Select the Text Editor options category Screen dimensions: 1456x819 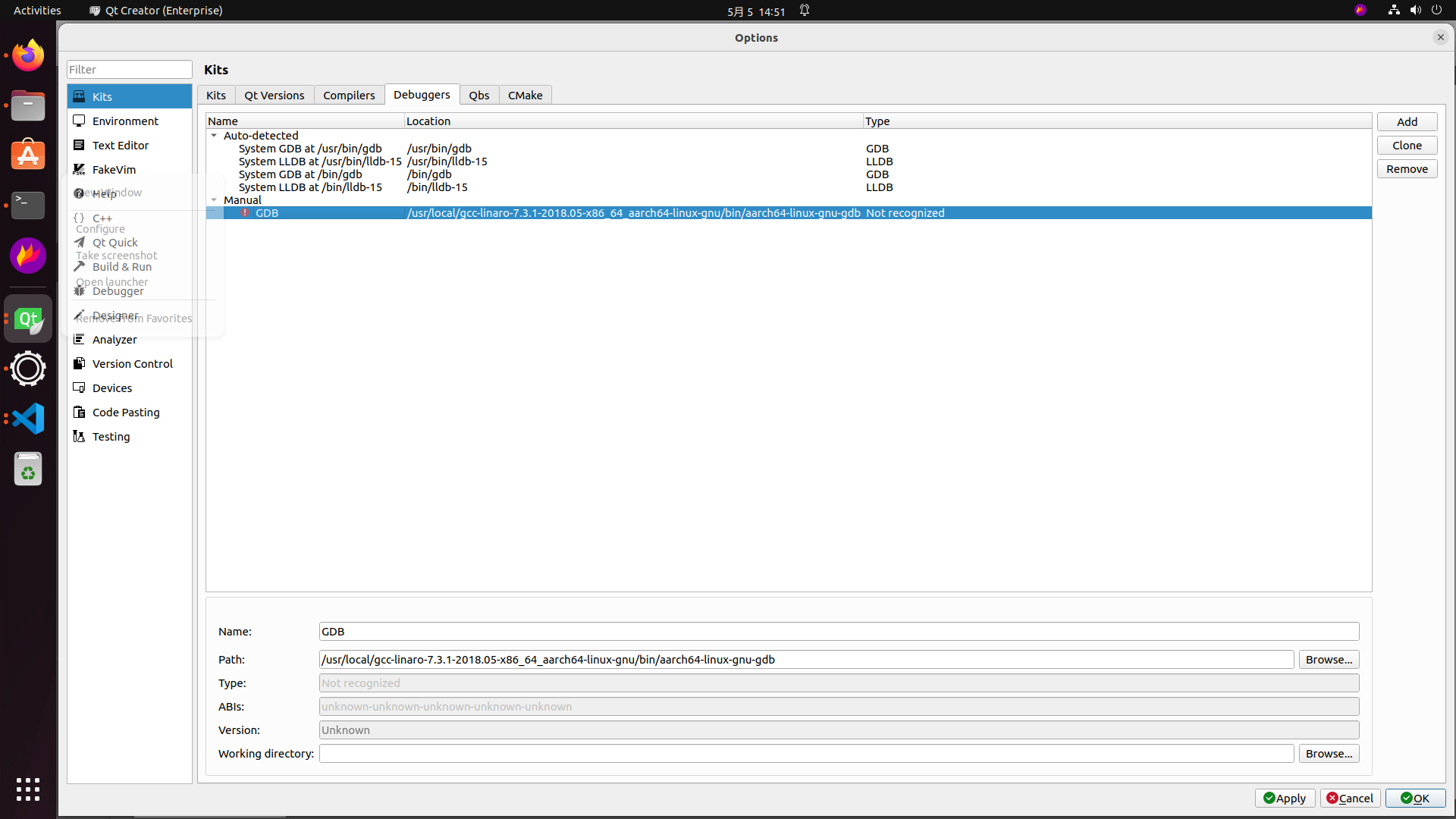pyautogui.click(x=120, y=146)
